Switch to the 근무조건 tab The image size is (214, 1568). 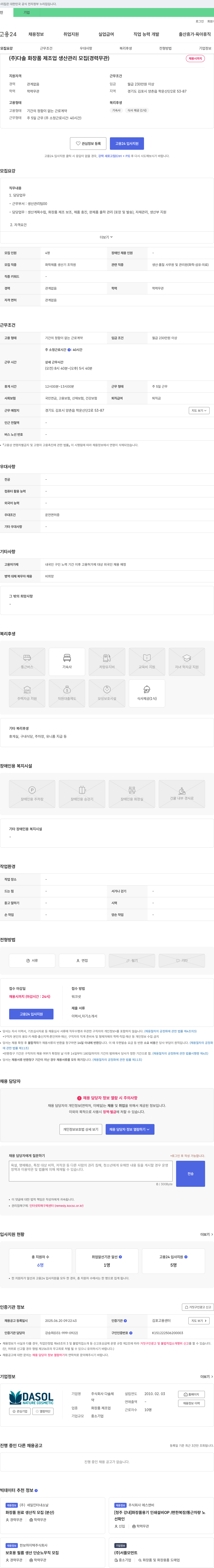[x=46, y=48]
